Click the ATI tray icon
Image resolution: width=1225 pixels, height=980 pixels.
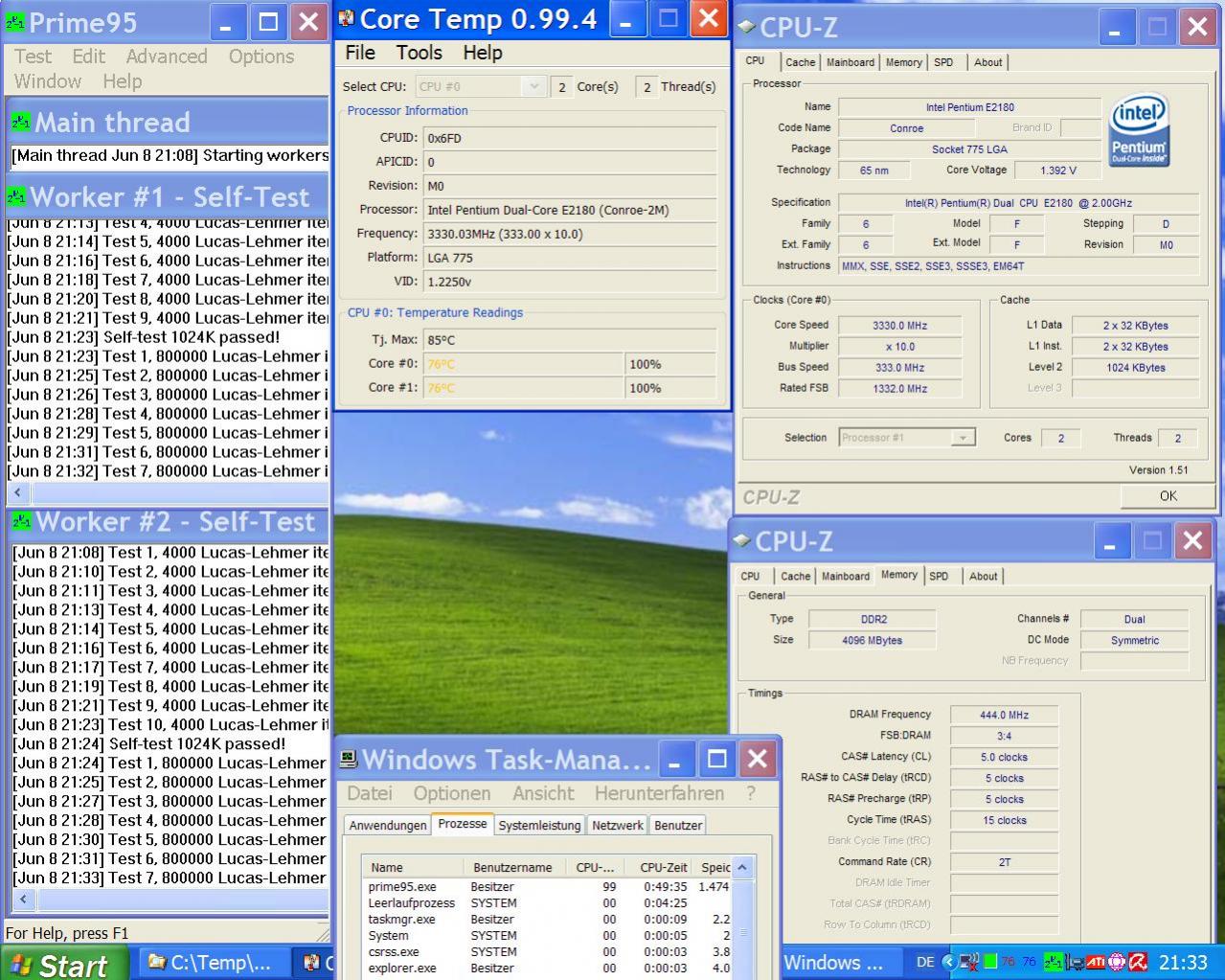(1096, 962)
